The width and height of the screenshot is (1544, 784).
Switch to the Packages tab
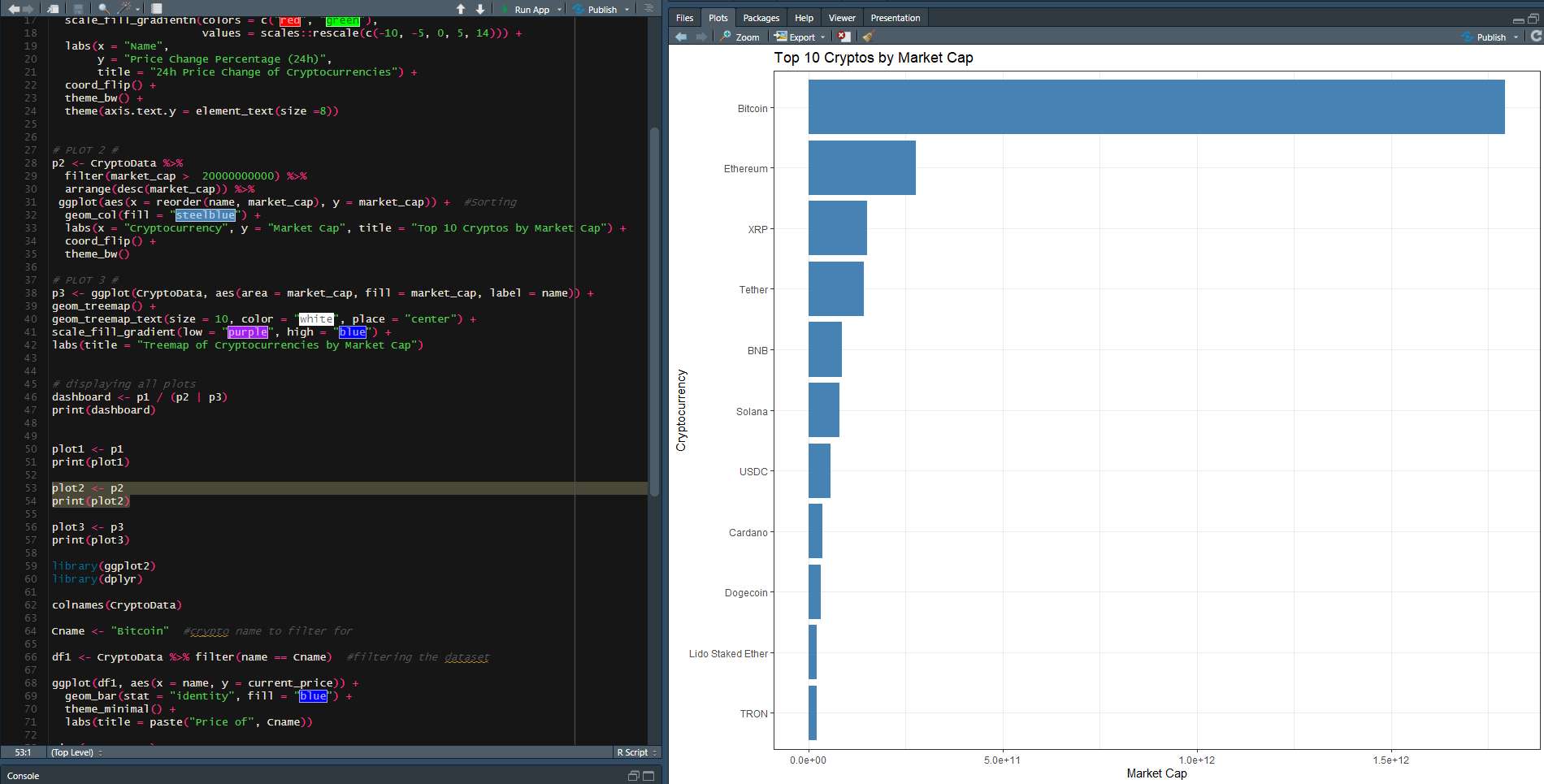tap(761, 17)
